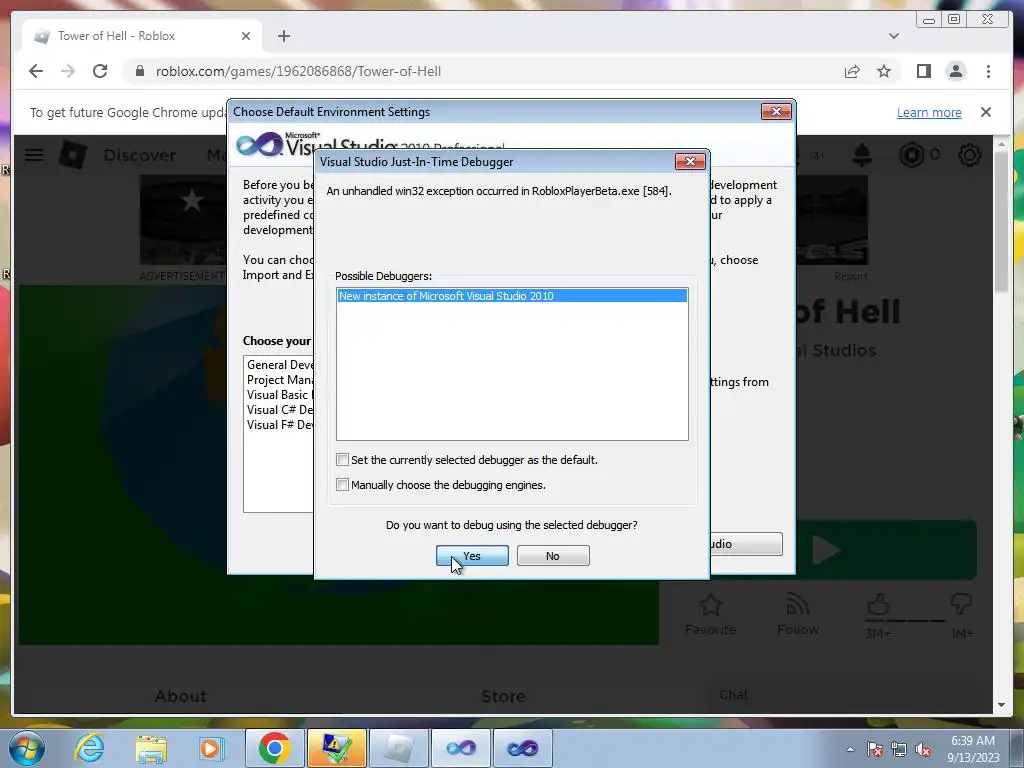Check 'Manually choose the debugging engines'

[342, 485]
